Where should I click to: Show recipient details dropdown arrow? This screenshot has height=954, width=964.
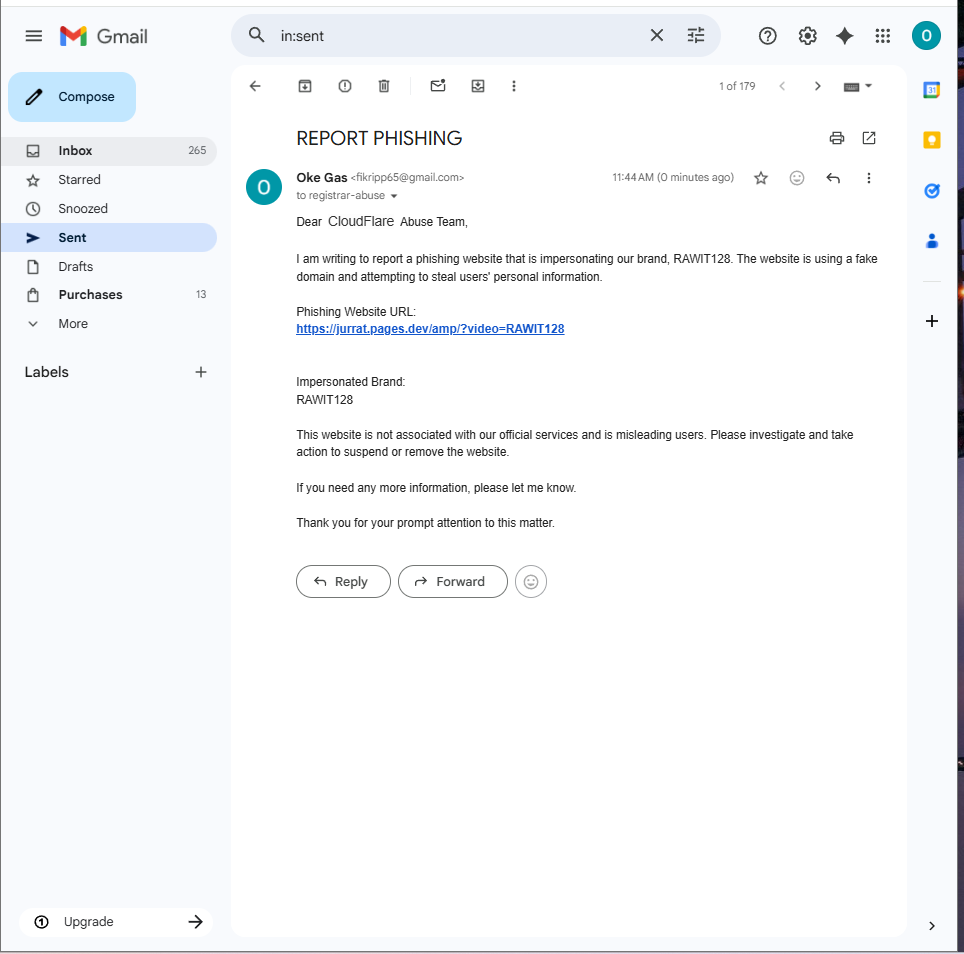(394, 196)
